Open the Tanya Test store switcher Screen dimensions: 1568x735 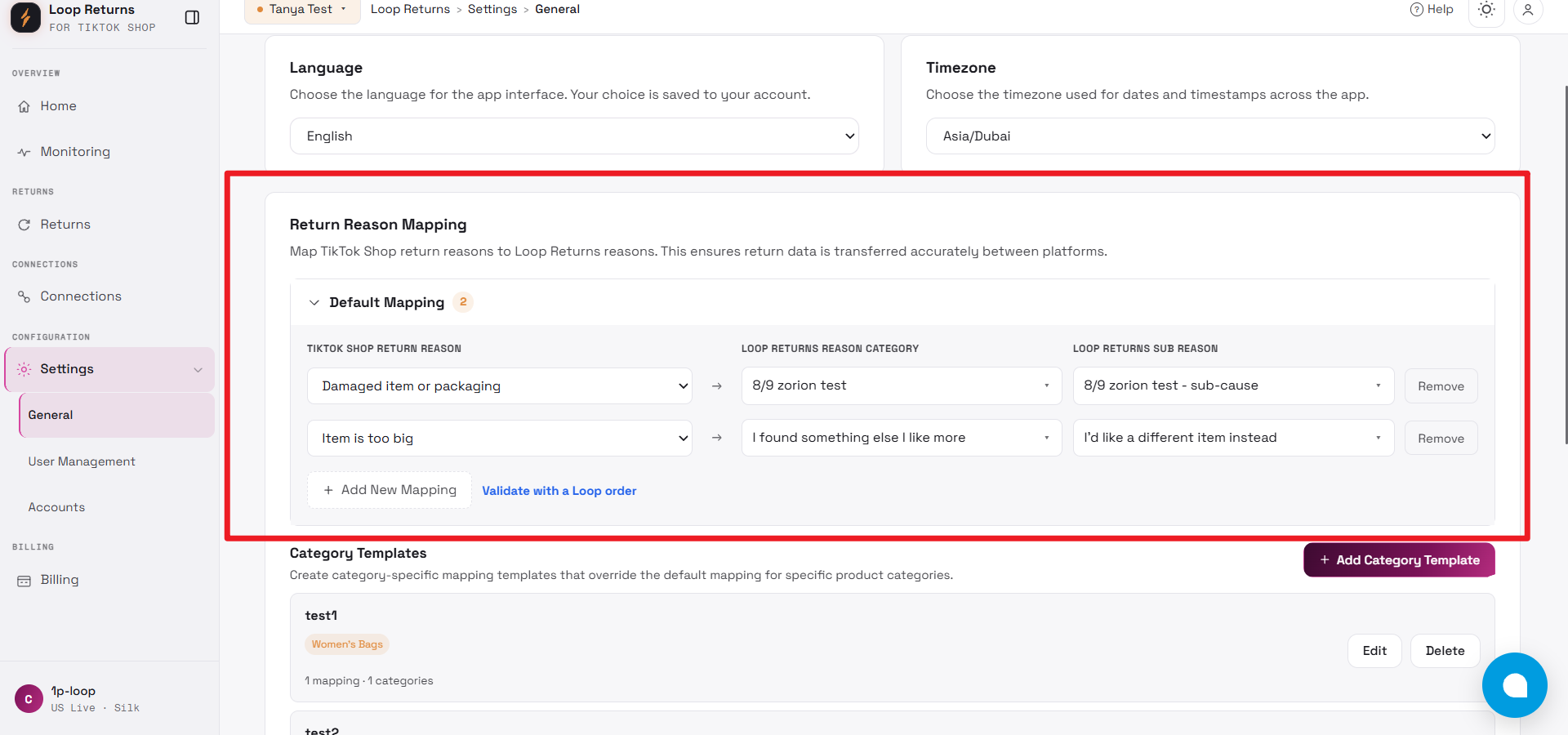click(302, 10)
